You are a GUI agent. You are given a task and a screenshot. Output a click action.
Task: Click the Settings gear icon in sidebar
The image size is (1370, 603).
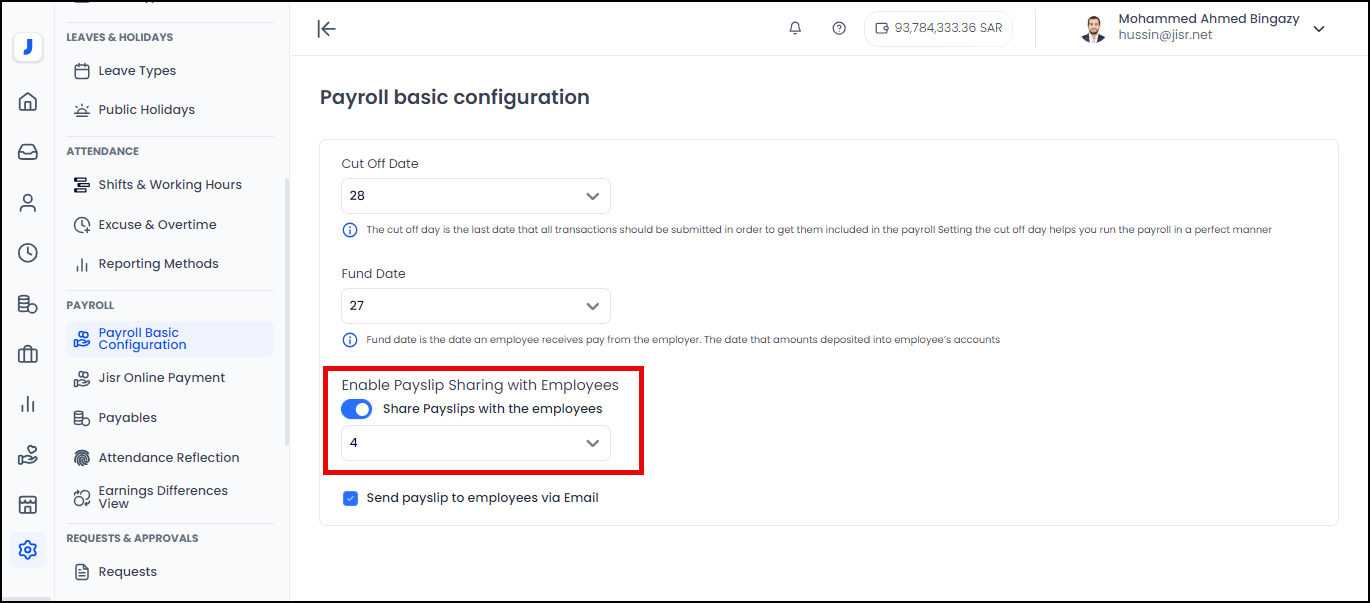pyautogui.click(x=27, y=549)
